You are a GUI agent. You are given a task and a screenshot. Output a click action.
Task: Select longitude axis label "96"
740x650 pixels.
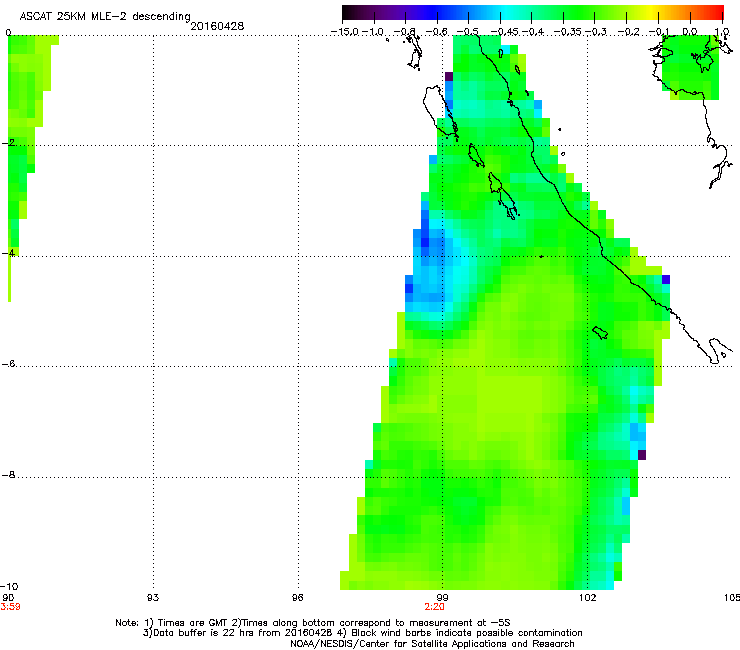297,598
